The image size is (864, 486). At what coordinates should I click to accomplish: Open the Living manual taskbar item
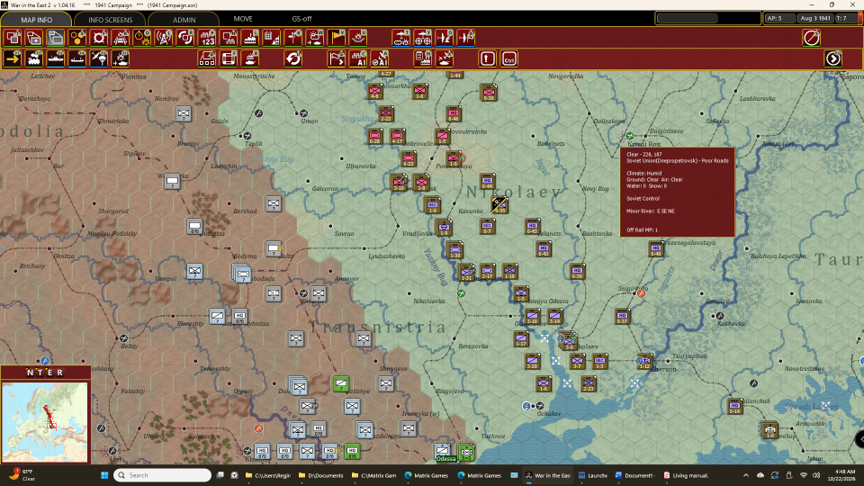pyautogui.click(x=686, y=475)
